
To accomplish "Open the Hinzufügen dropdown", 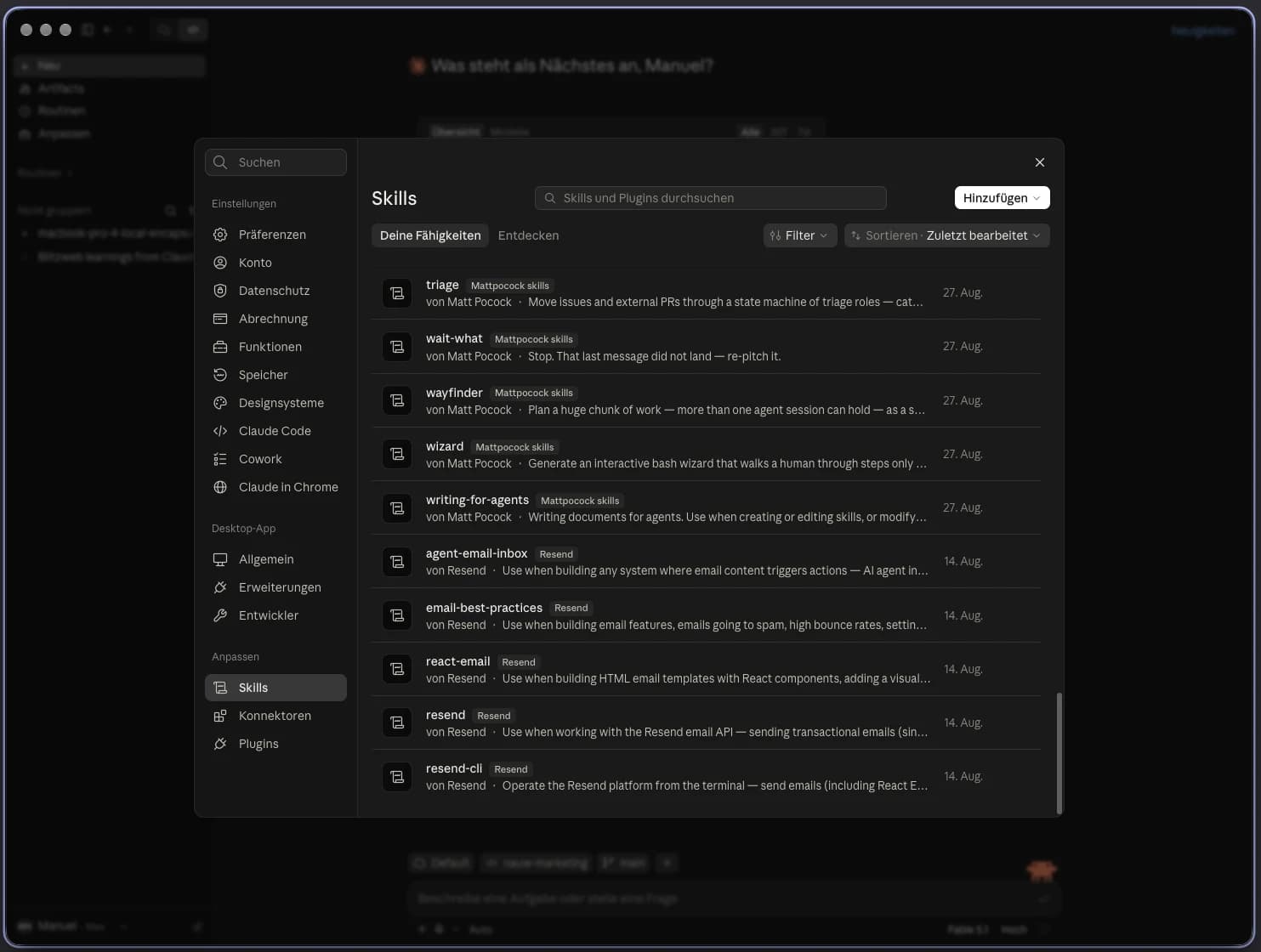I will coord(1002,198).
